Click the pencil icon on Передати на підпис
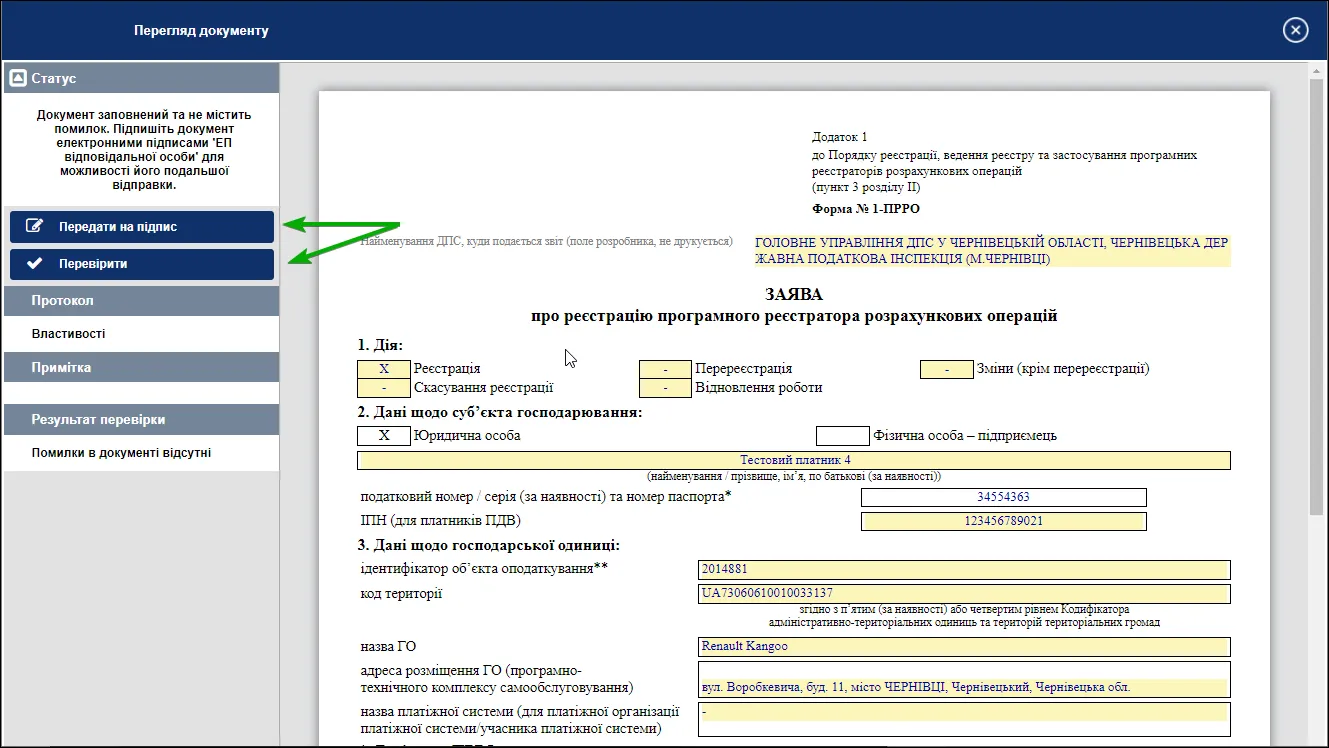The width and height of the screenshot is (1329, 748). (35, 227)
